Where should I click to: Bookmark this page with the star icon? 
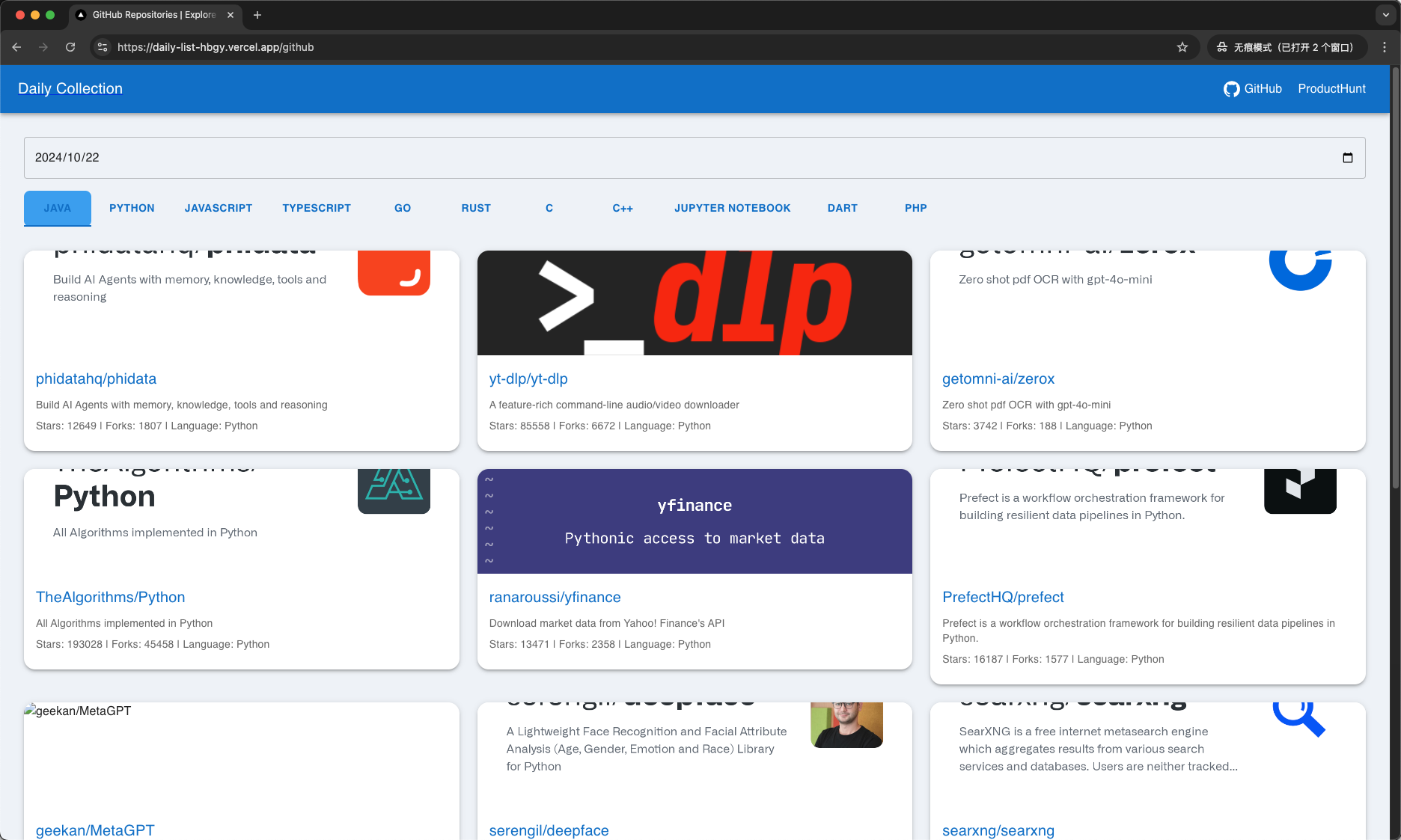point(1182,47)
